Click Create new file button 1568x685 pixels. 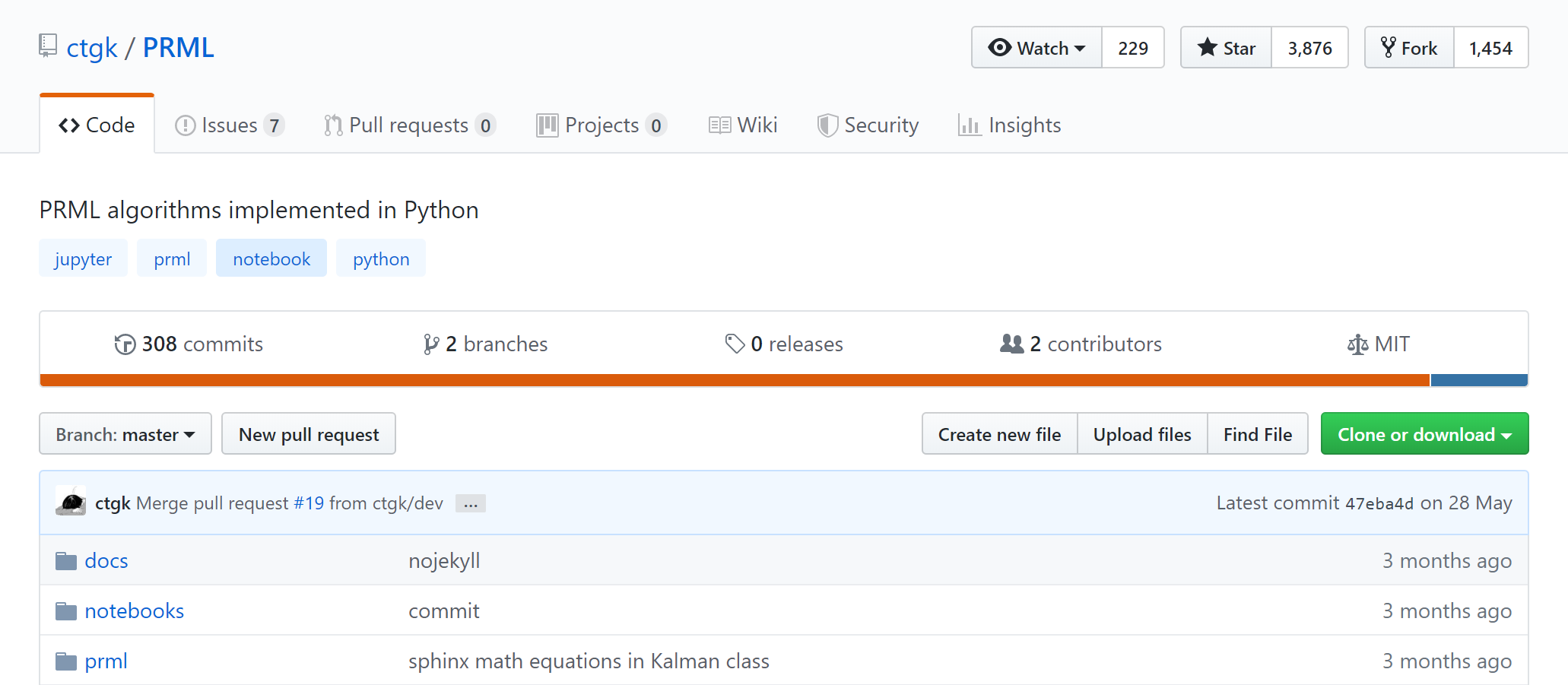click(x=999, y=434)
